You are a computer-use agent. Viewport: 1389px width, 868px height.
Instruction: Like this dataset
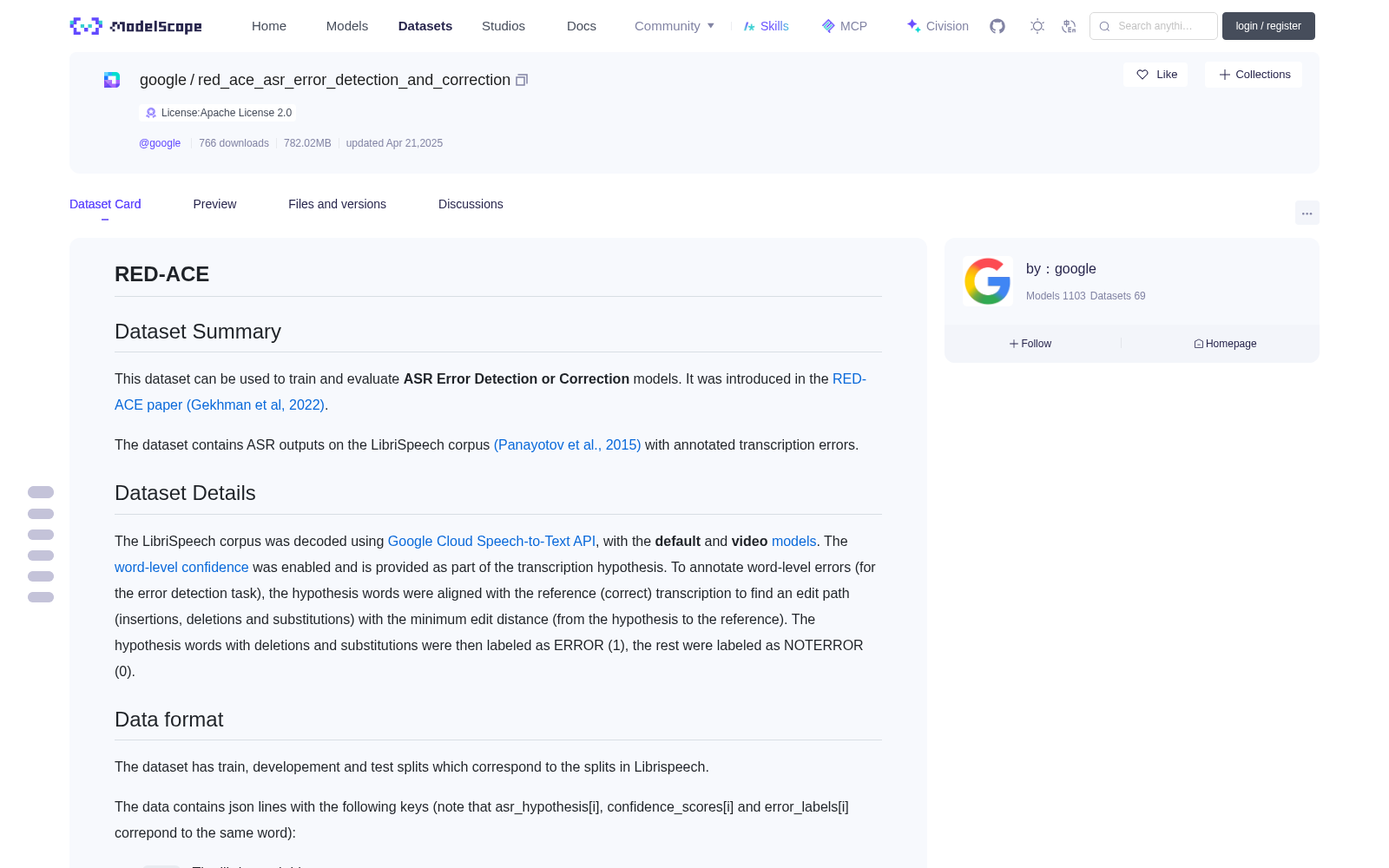pos(1156,75)
